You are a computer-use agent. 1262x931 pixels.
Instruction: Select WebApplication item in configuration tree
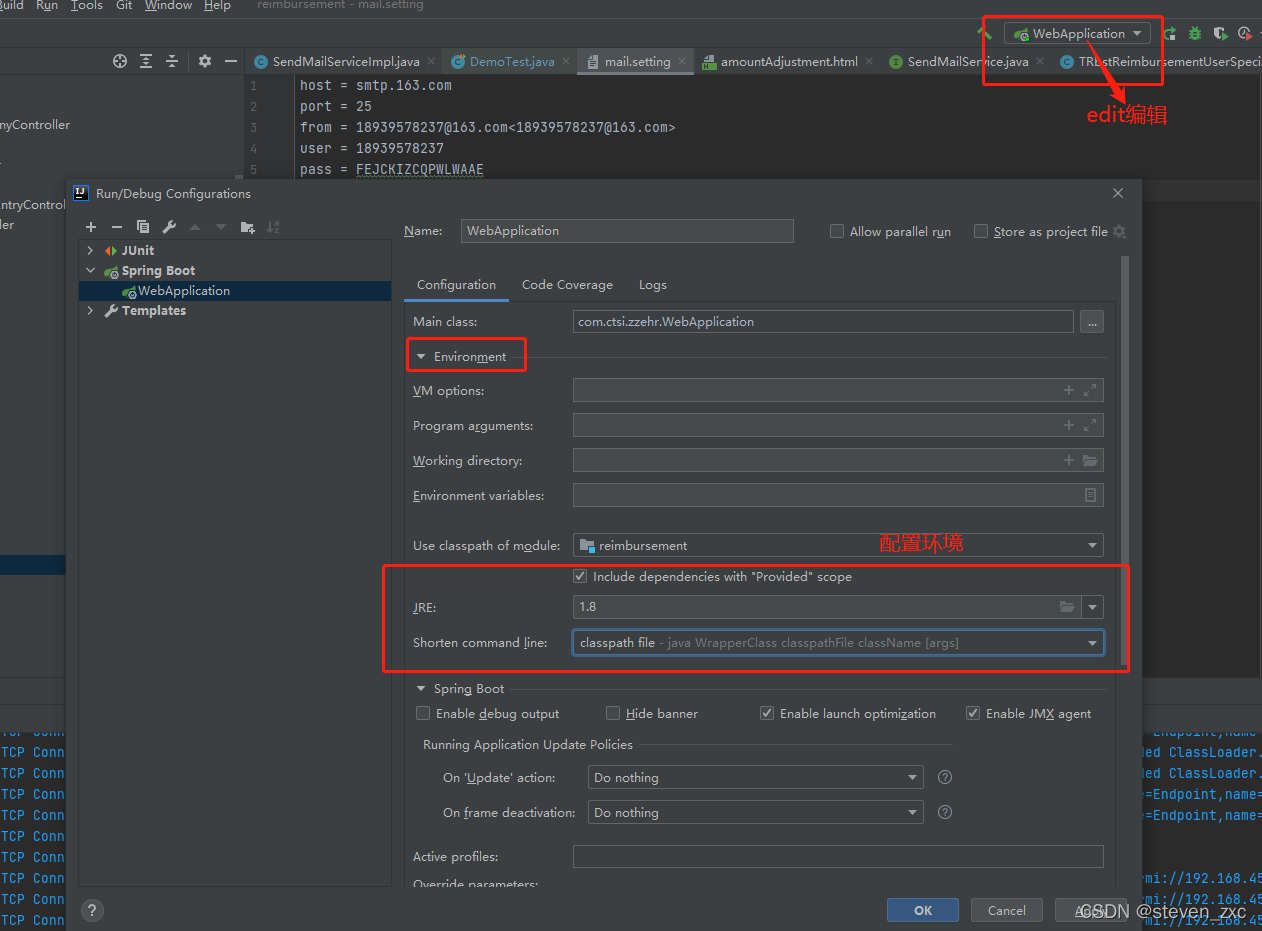[235, 290]
